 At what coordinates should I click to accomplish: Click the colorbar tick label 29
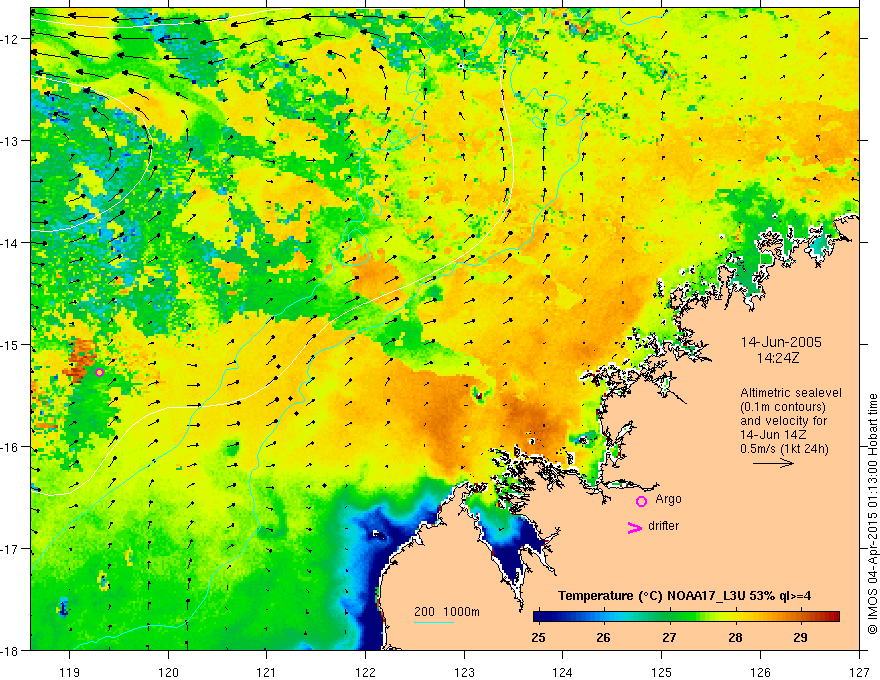[801, 637]
